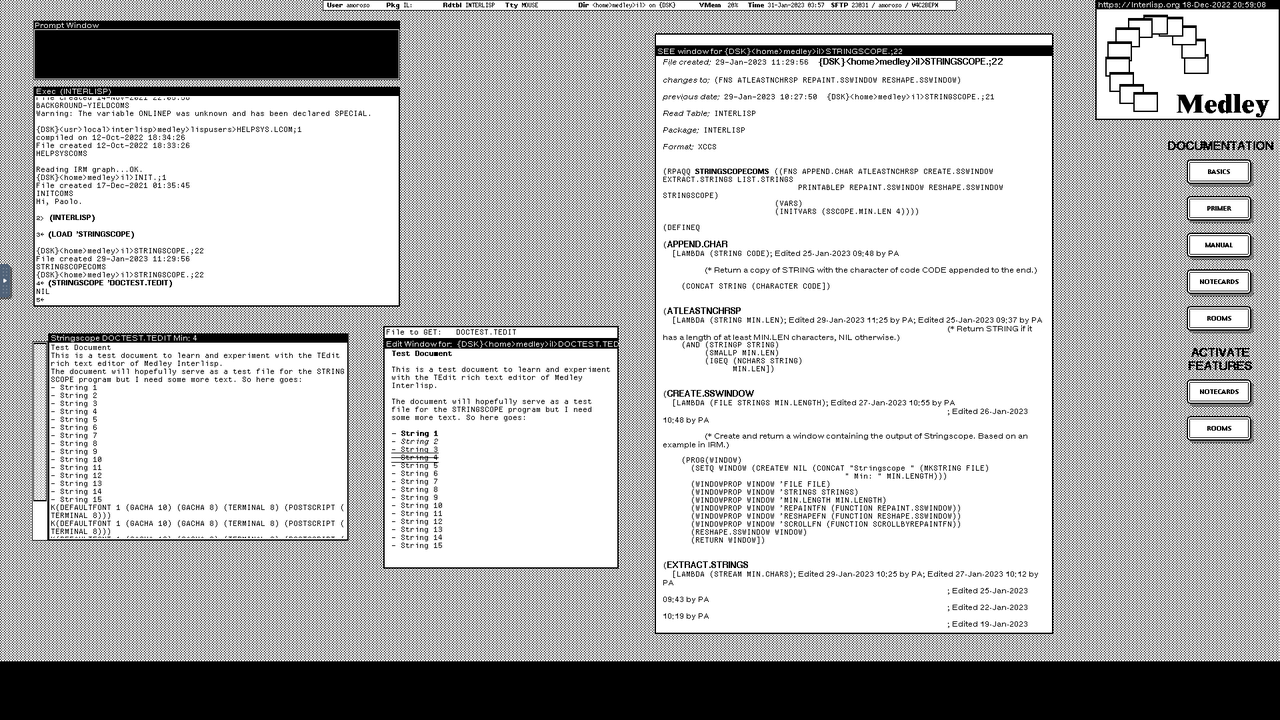Open the BASICS documentation button
Image resolution: width=1280 pixels, height=720 pixels.
(1218, 172)
